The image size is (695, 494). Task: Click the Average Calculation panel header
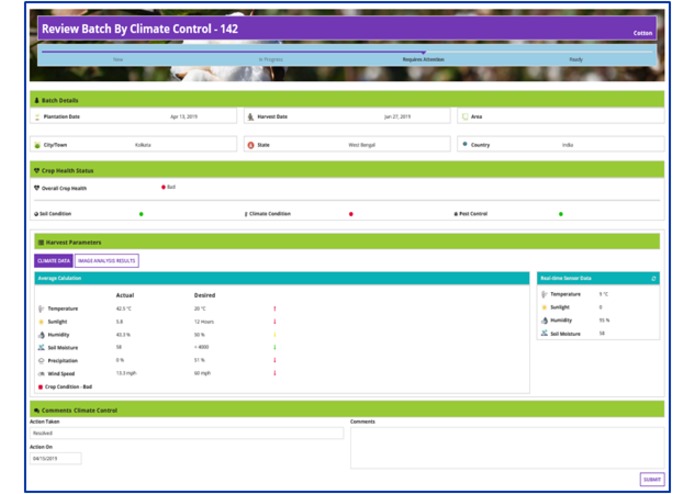pos(282,278)
